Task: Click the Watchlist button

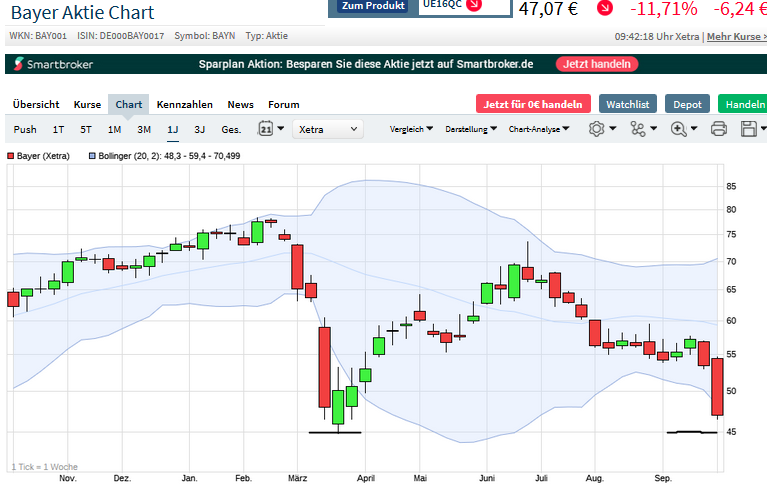Action: coord(627,104)
